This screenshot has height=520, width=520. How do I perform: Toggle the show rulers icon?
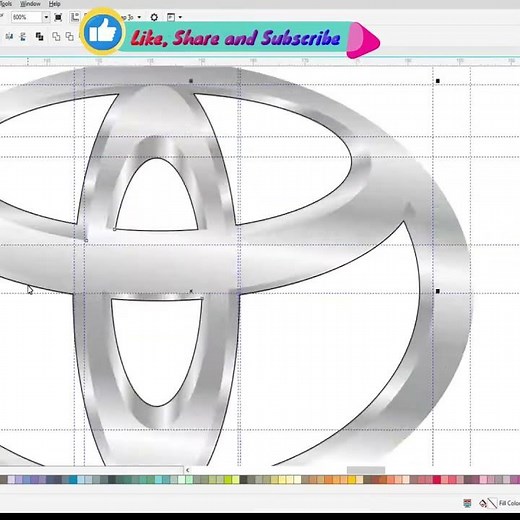(75, 17)
